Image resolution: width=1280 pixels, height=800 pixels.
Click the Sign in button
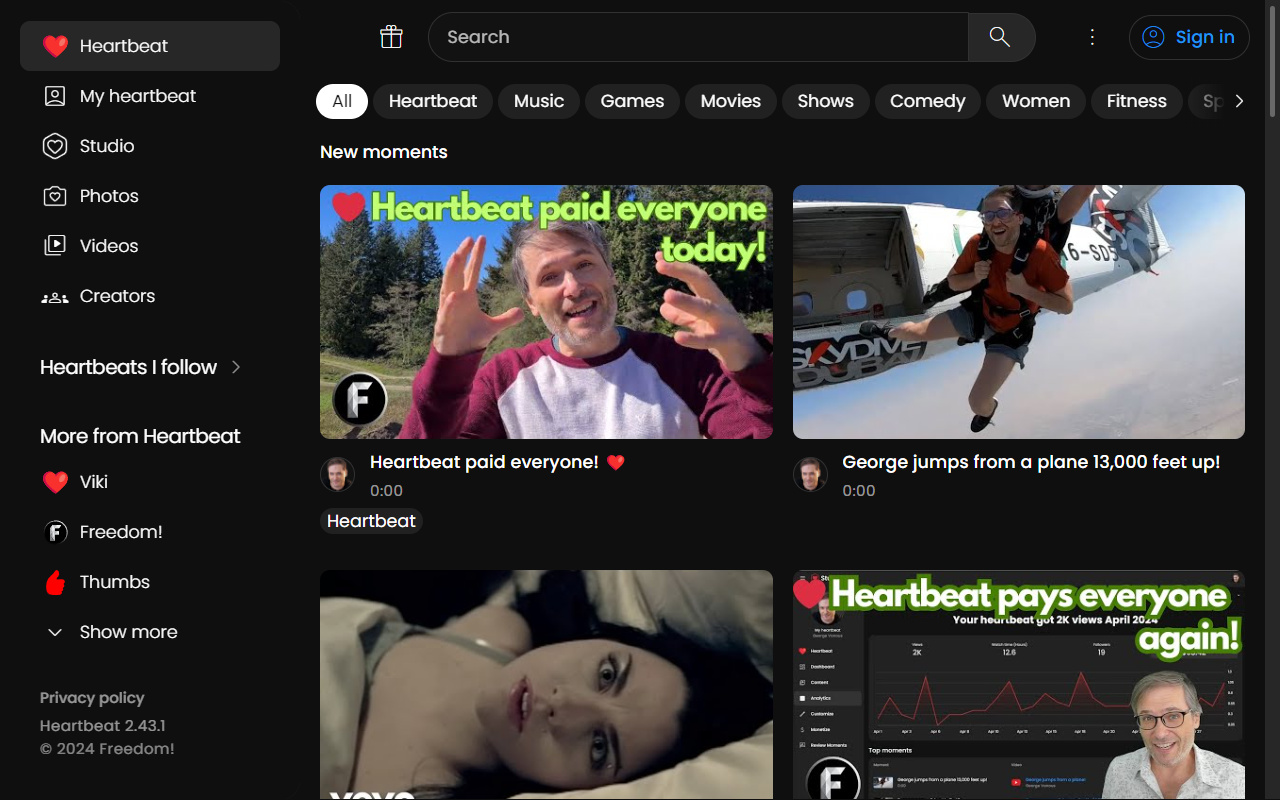1189,37
